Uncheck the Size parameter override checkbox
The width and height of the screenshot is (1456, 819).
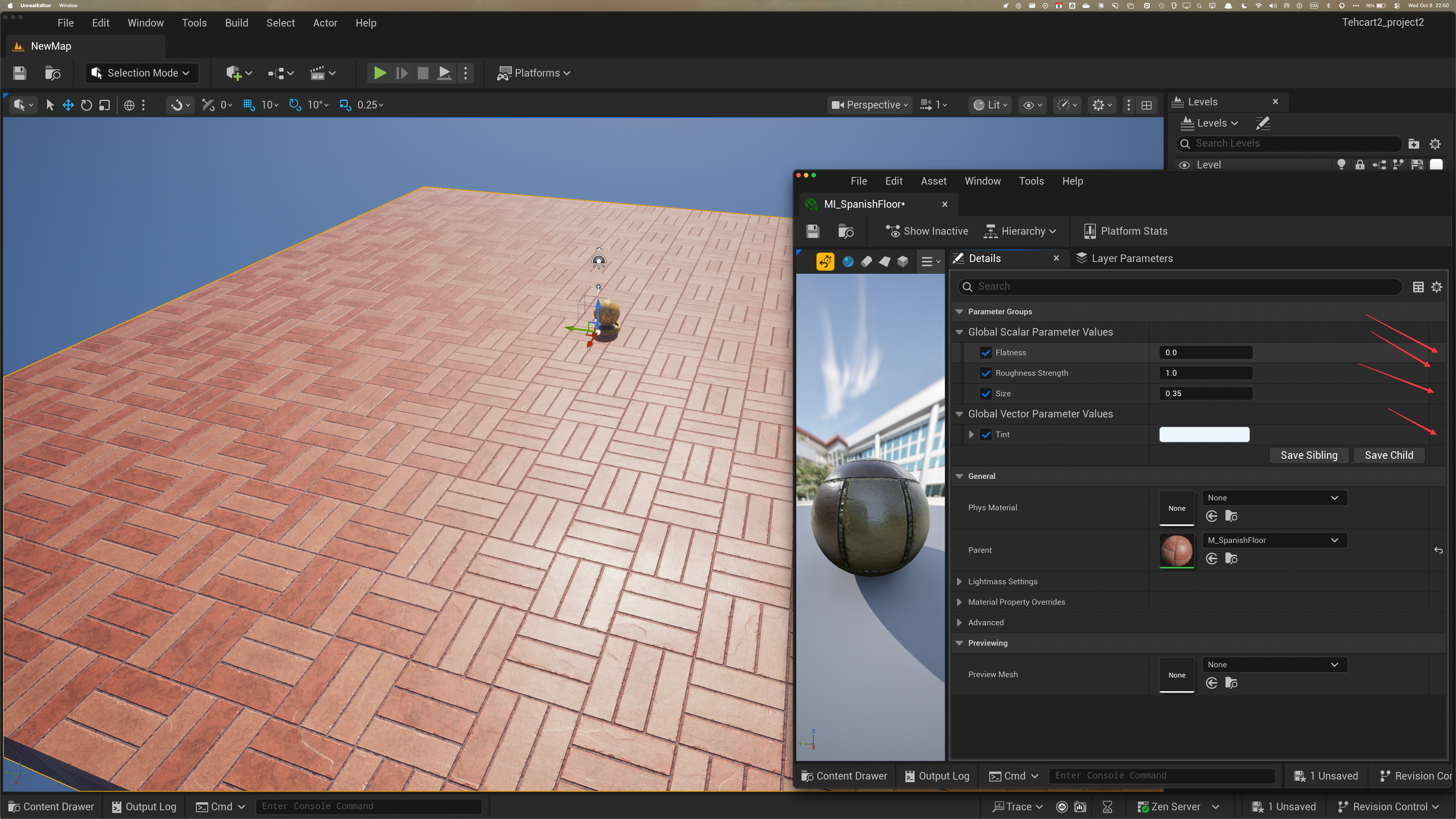[986, 394]
